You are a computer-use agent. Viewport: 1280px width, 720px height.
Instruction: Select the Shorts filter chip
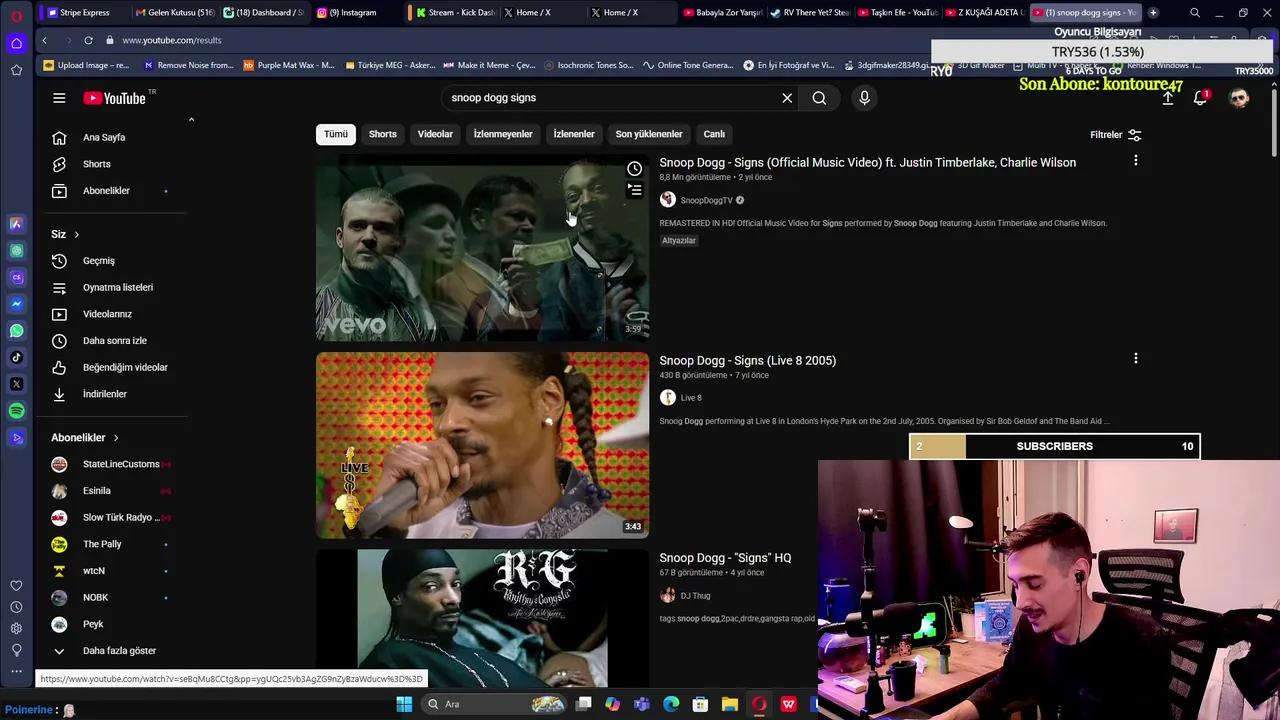[383, 134]
